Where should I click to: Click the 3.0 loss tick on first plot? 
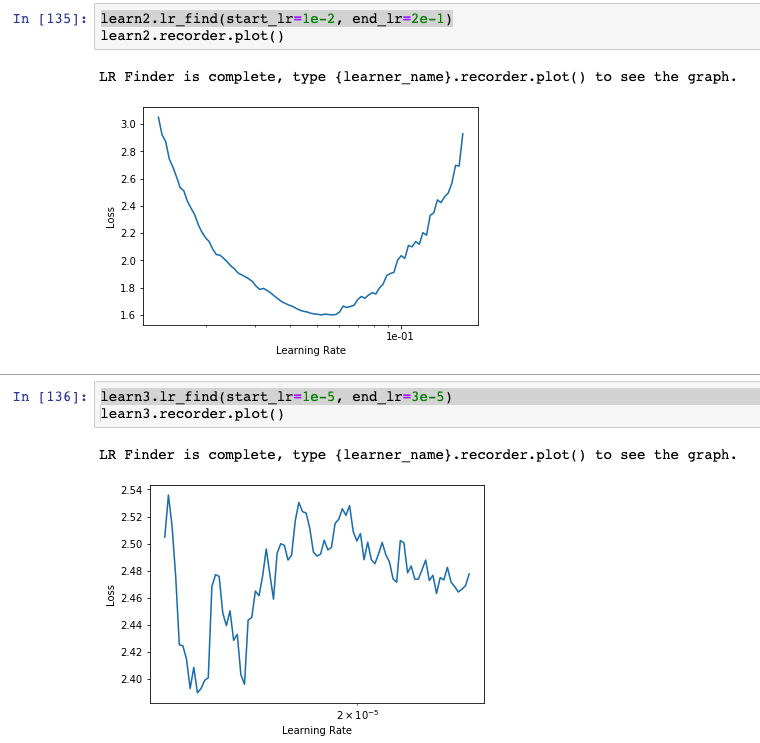coord(127,124)
